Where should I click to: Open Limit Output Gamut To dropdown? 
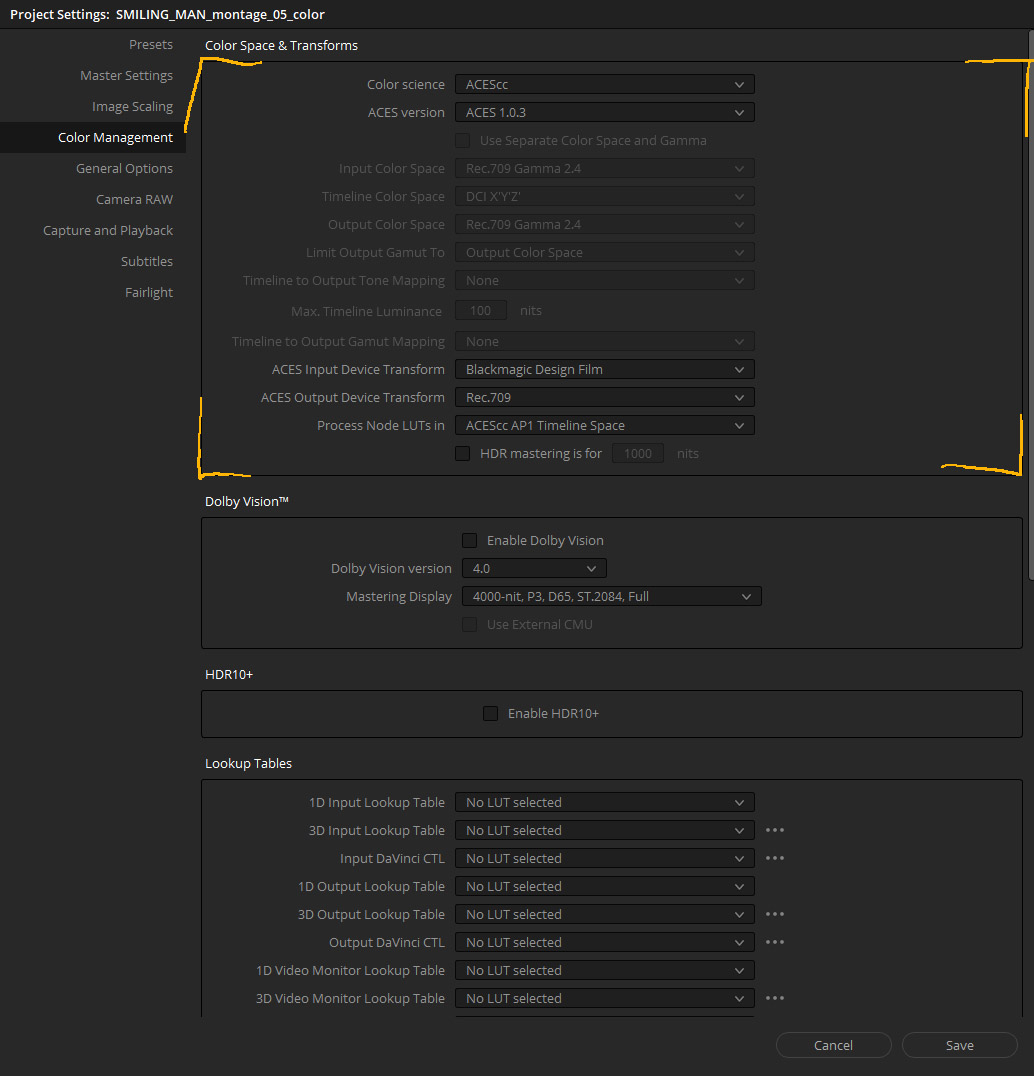click(604, 253)
